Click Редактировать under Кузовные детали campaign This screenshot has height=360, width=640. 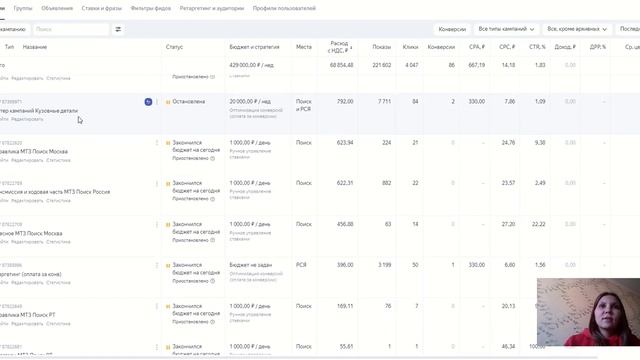pos(27,119)
